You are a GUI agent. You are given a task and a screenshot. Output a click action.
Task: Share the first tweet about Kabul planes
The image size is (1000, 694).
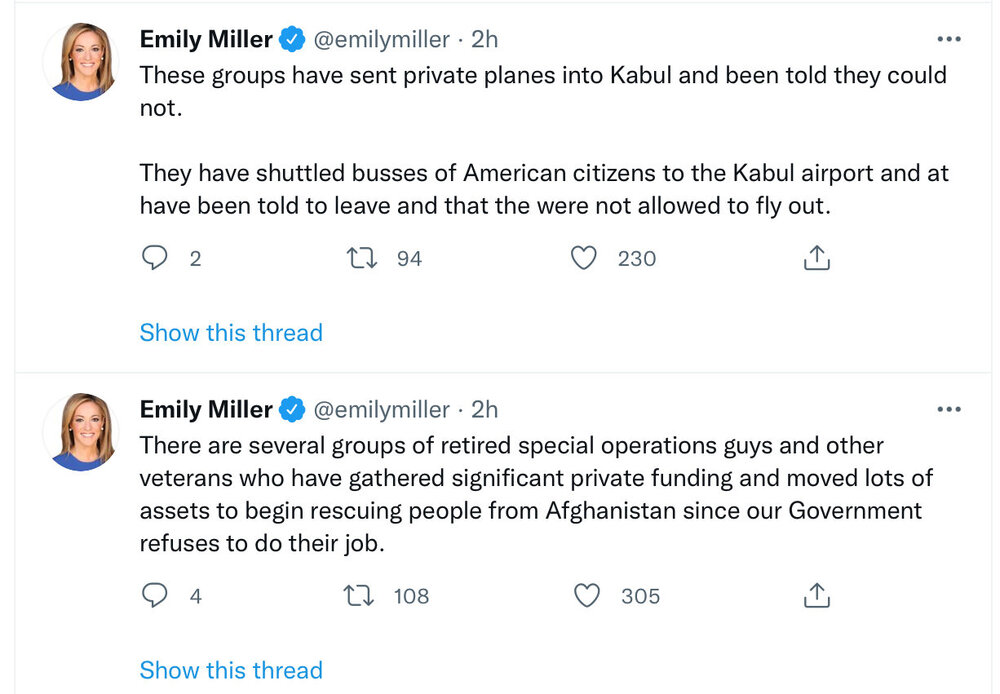pyautogui.click(x=817, y=258)
